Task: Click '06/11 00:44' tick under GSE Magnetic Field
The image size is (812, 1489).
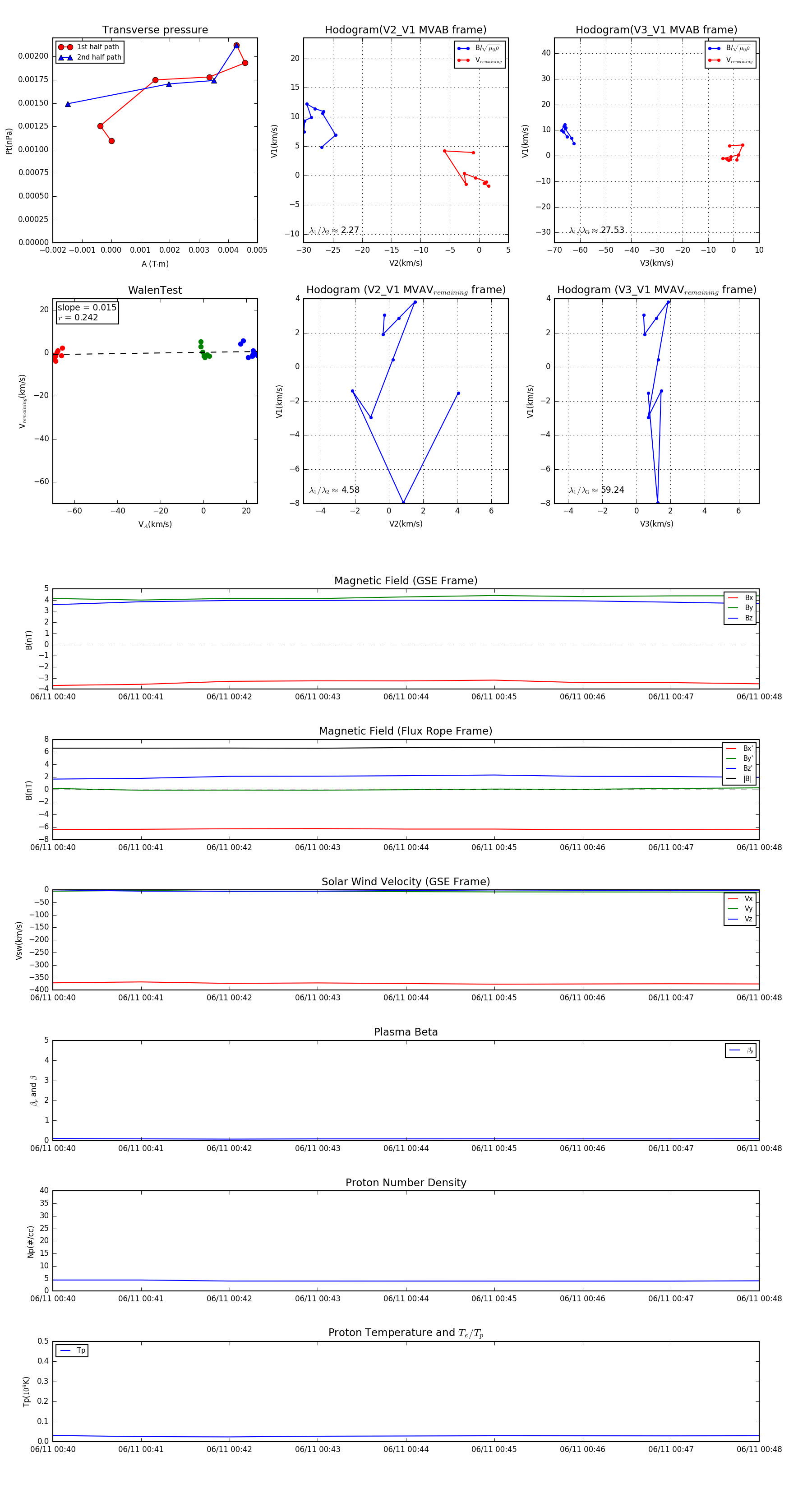Action: (x=406, y=697)
